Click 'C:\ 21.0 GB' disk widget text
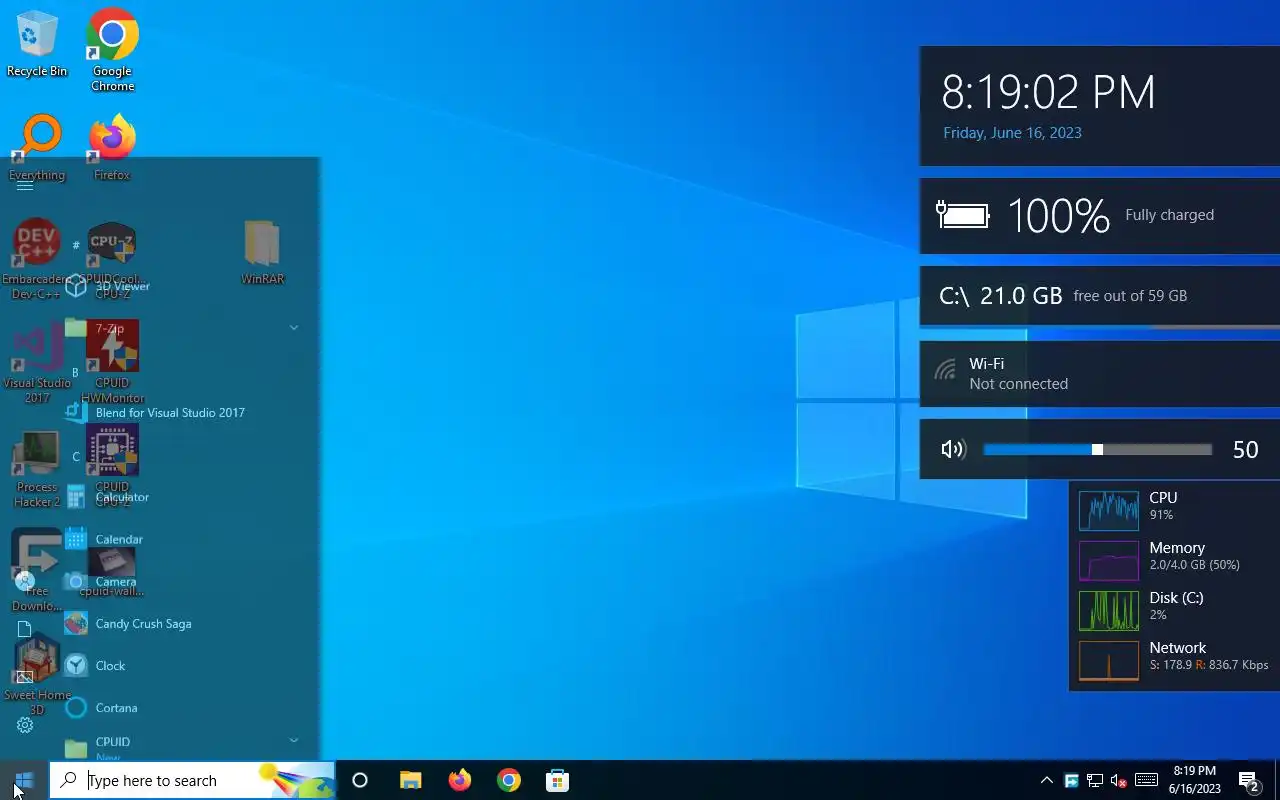Image resolution: width=1280 pixels, height=800 pixels. [x=1000, y=296]
